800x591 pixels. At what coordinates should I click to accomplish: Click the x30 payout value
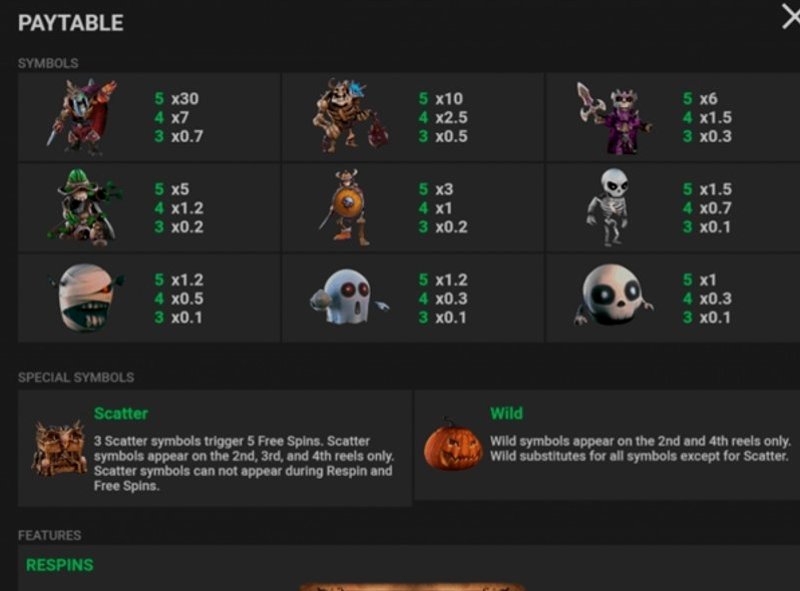(185, 98)
